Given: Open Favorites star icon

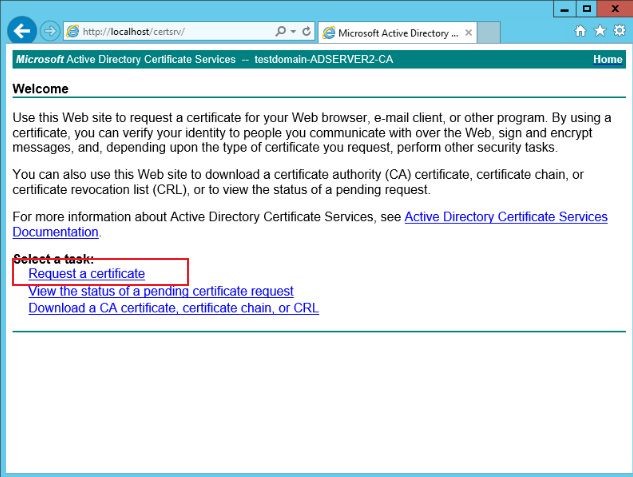Looking at the screenshot, I should tap(600, 31).
